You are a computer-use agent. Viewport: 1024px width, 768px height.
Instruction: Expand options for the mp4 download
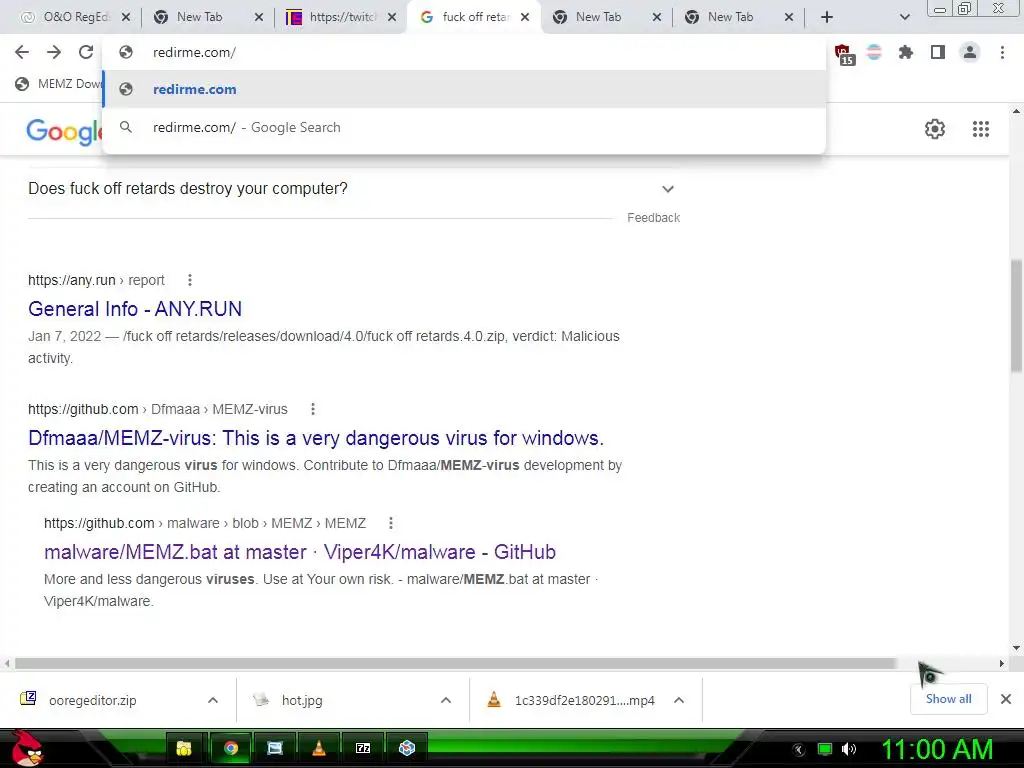click(x=679, y=700)
